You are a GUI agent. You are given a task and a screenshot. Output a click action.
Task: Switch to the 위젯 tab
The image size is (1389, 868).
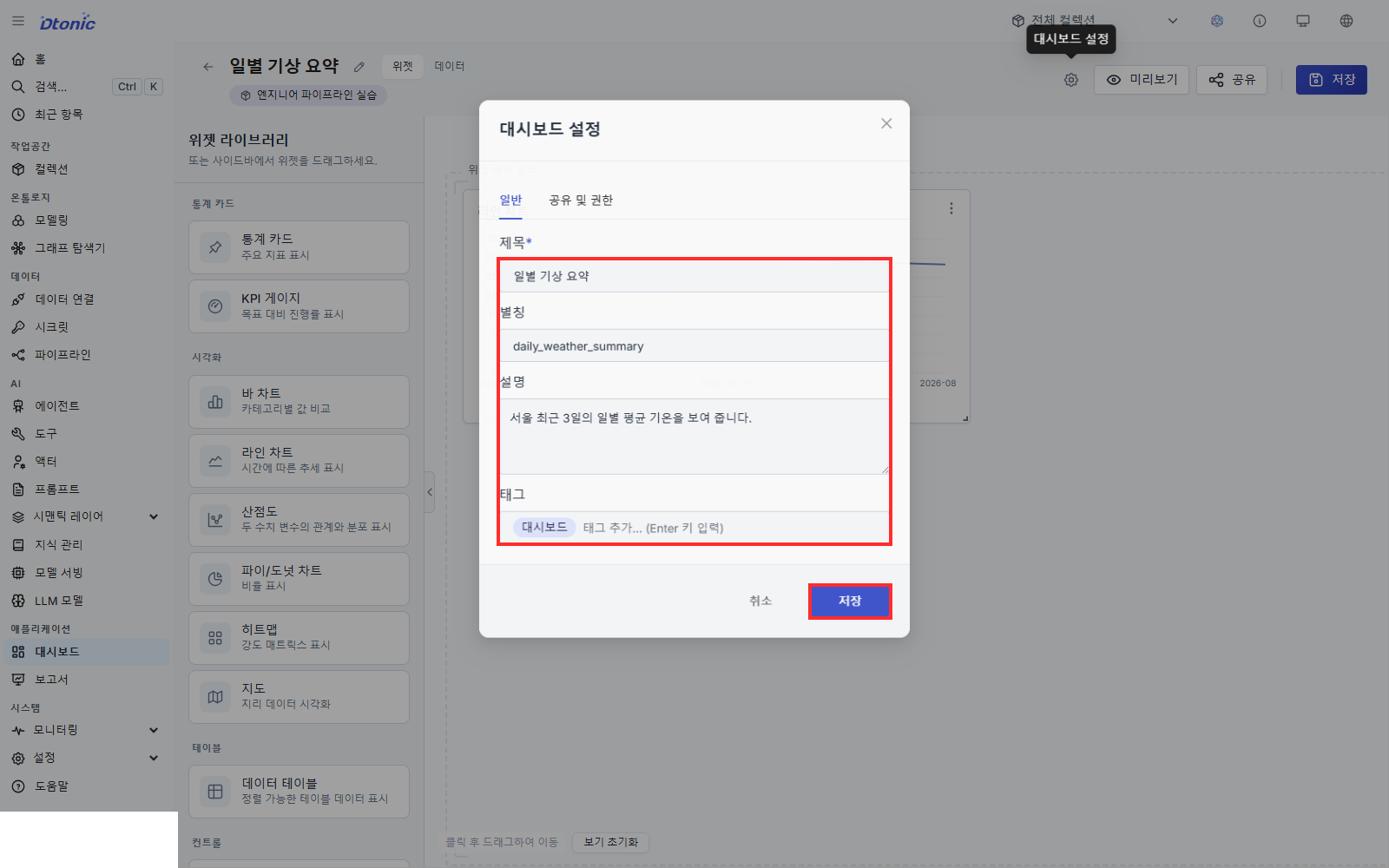tap(403, 66)
